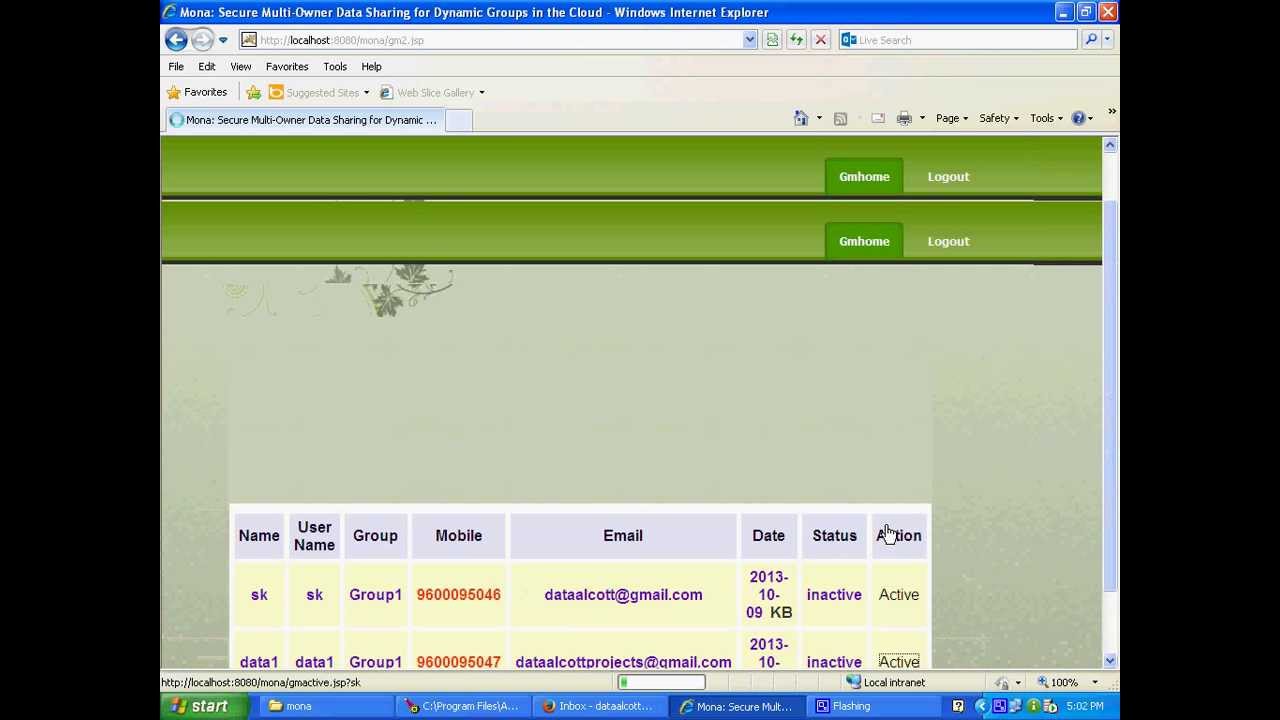
Task: Click the Read Mail icon
Action: (878, 118)
